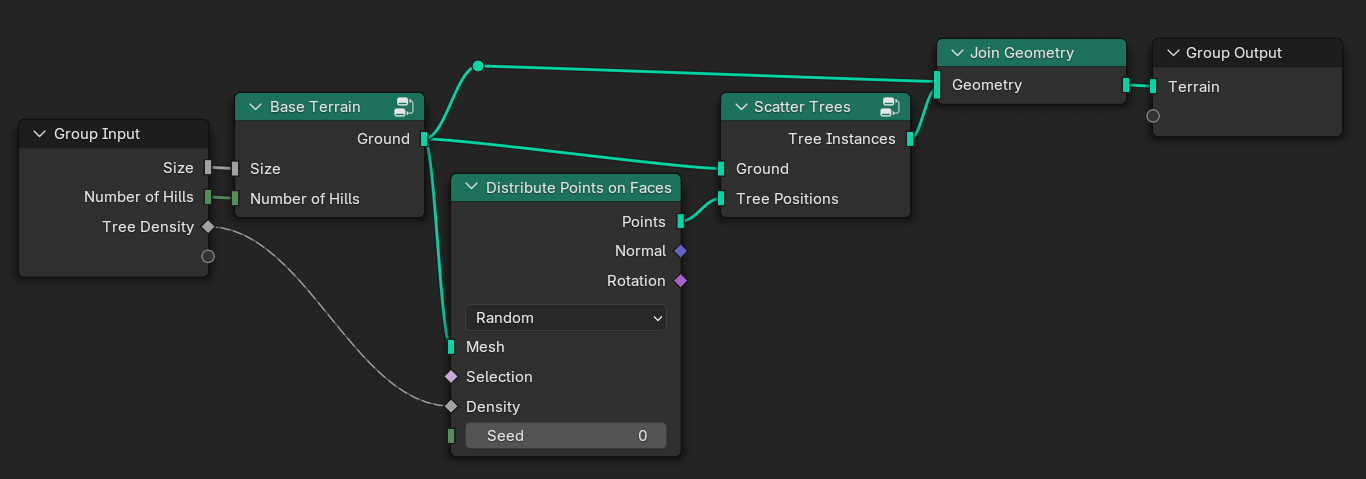
Task: Open the Base Terrain node group icon
Action: click(404, 107)
